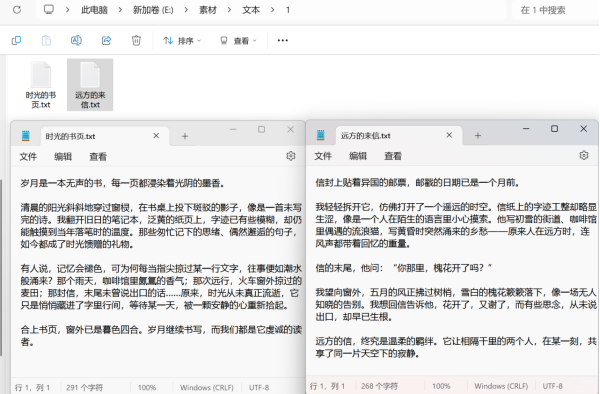Expand the chevron after 文本 in breadcrumb

272,10
